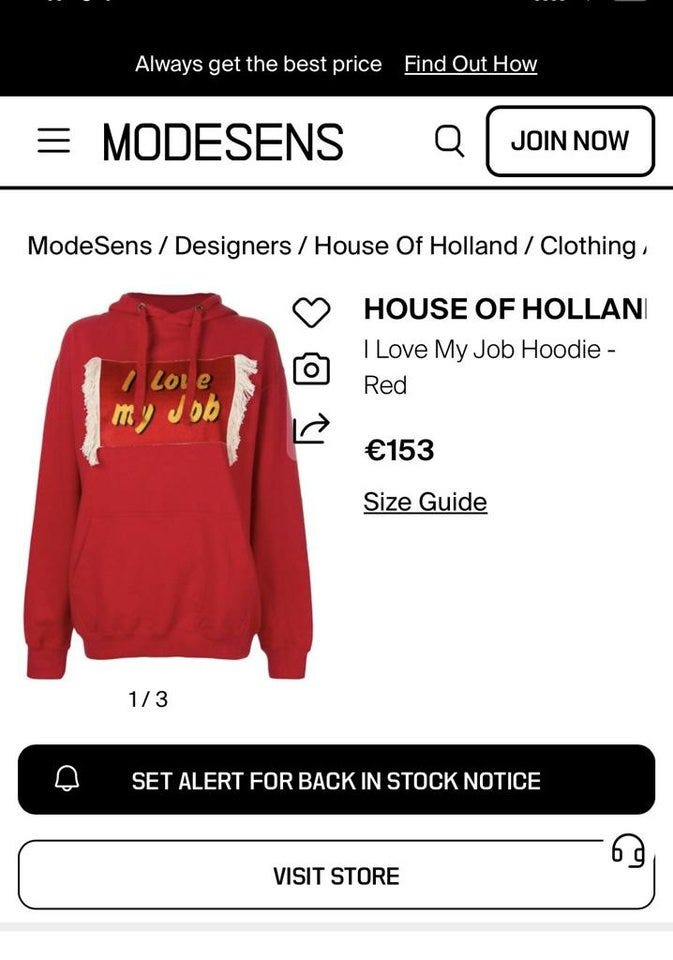This screenshot has width=673, height=960.
Task: Go to MODESENS home logo
Action: 223,142
